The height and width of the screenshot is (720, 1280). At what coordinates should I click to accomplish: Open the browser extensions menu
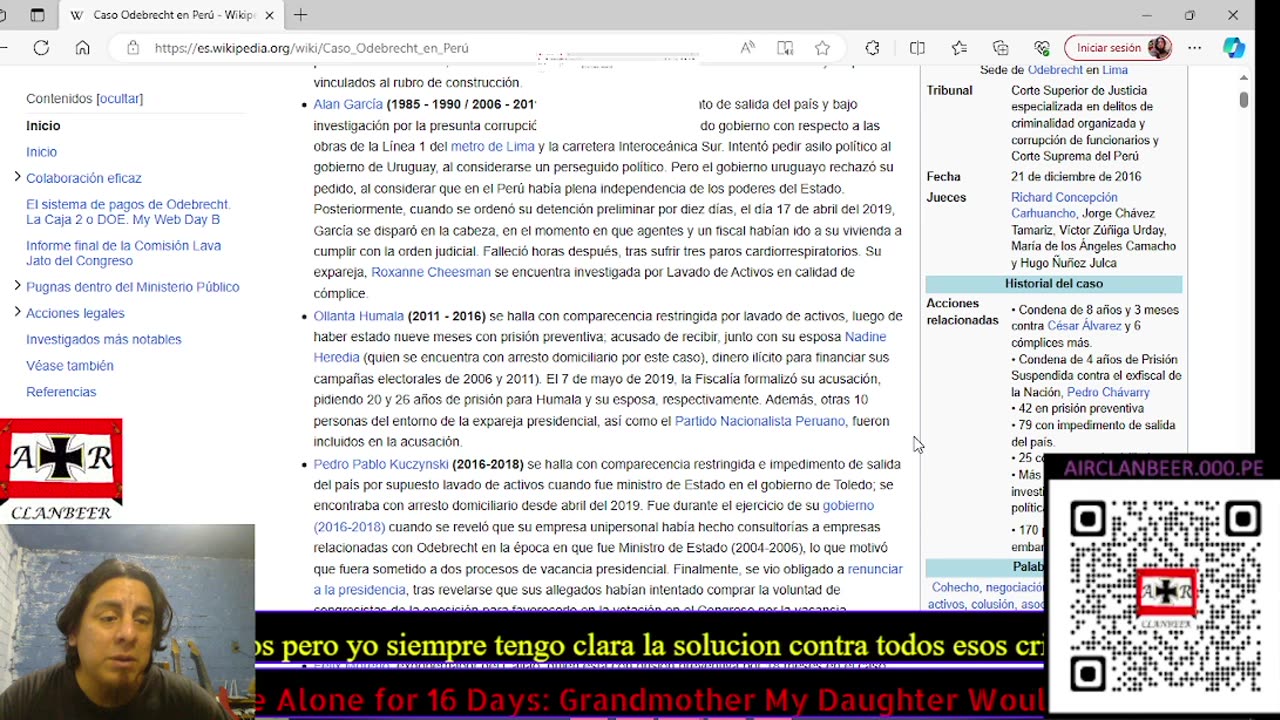(872, 48)
